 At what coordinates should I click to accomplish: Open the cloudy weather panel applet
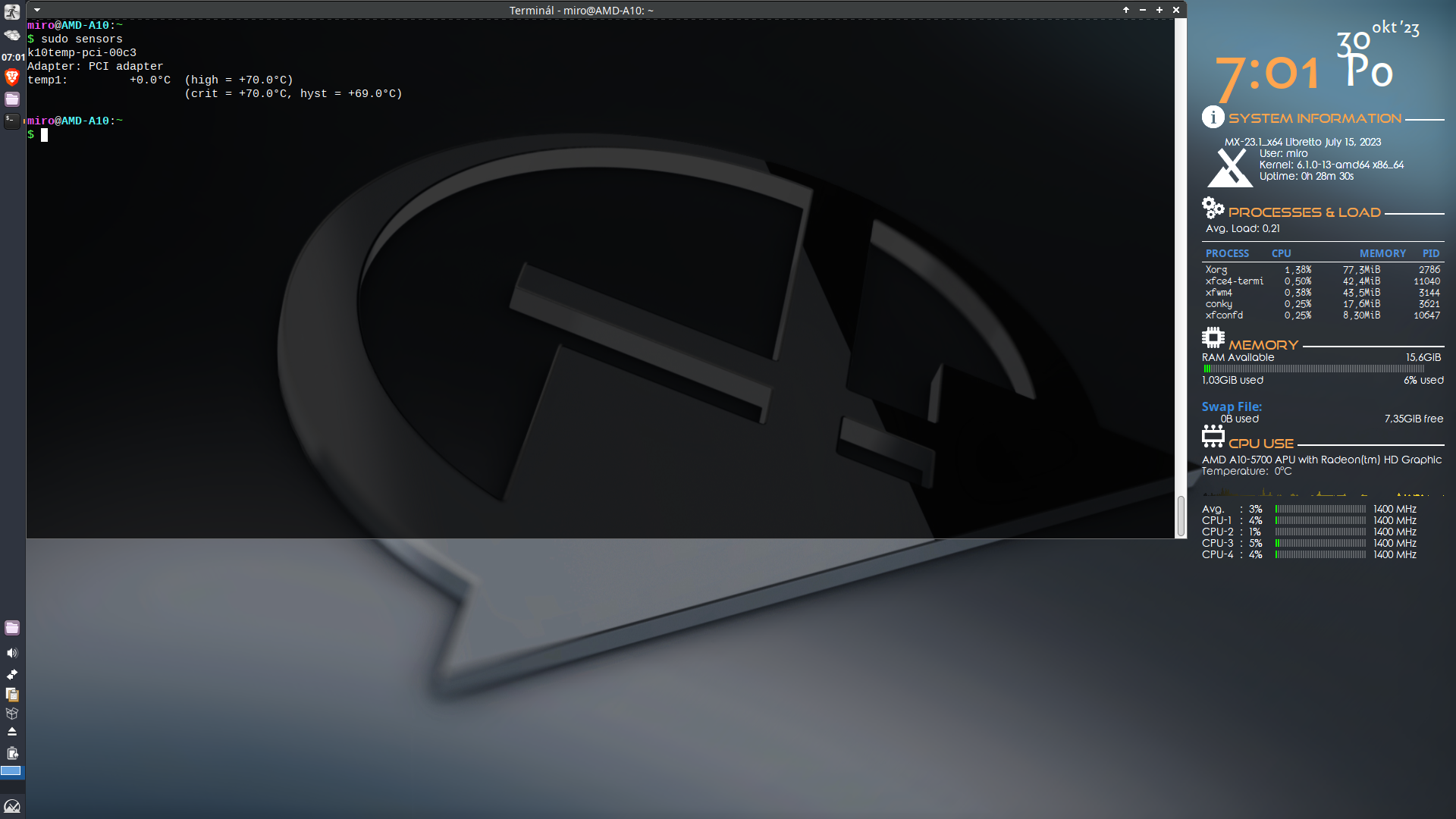pos(12,35)
